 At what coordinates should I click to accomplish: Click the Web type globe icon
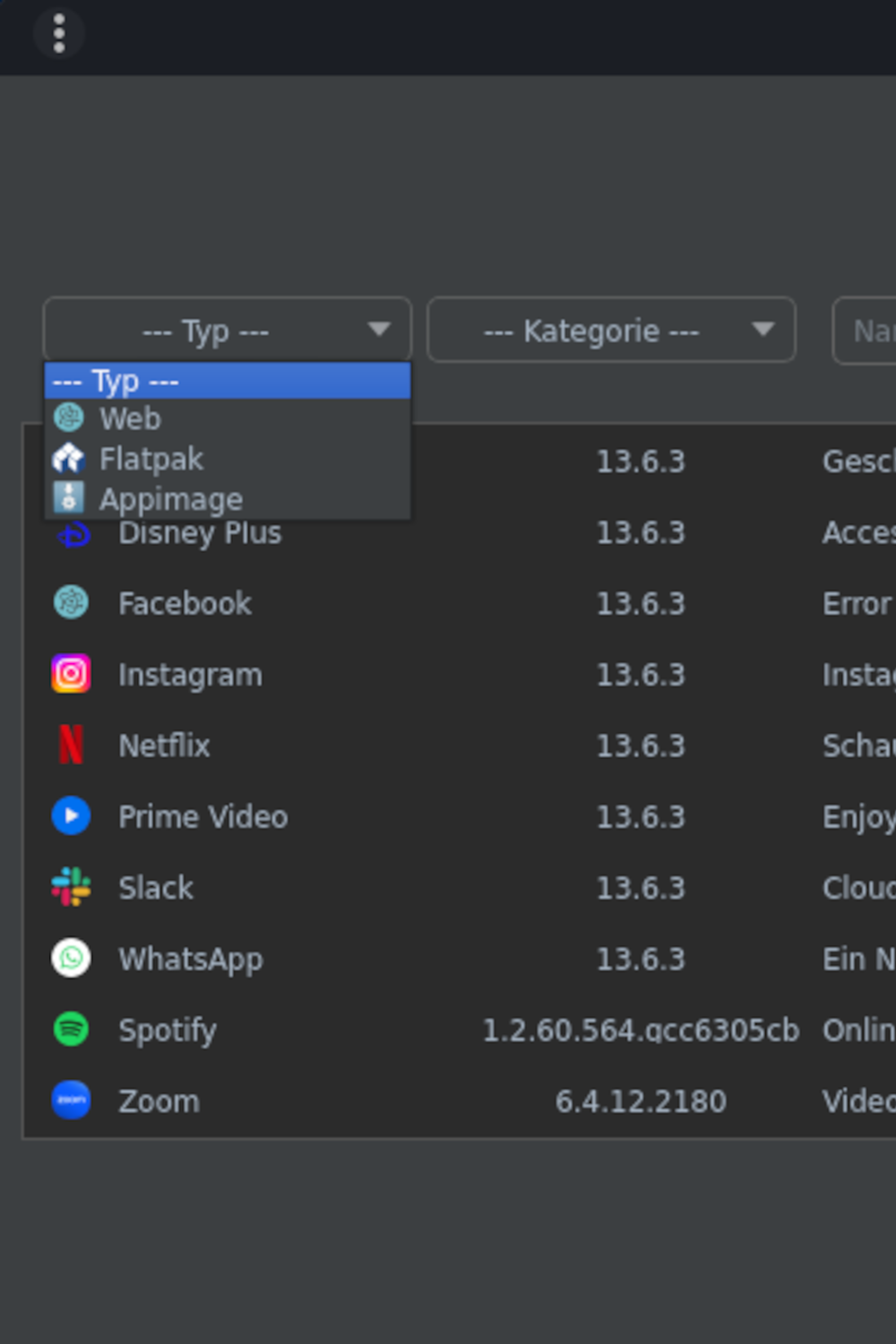(69, 418)
